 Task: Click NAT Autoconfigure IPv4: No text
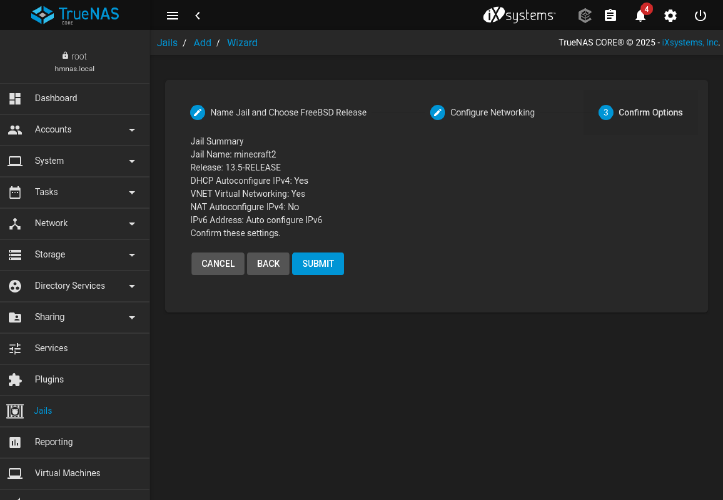[245, 207]
